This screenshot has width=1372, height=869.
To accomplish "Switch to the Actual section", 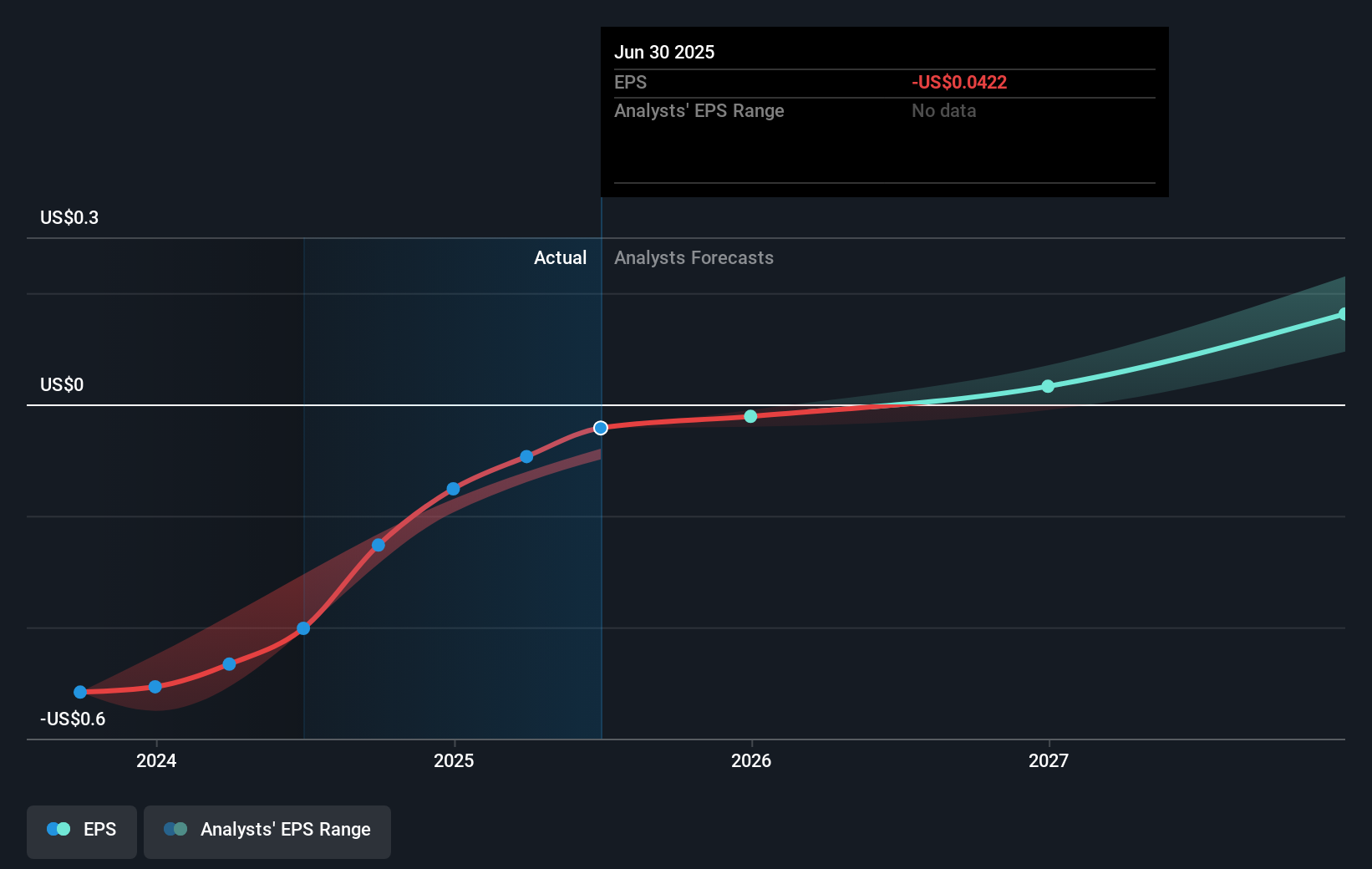I will pos(560,257).
